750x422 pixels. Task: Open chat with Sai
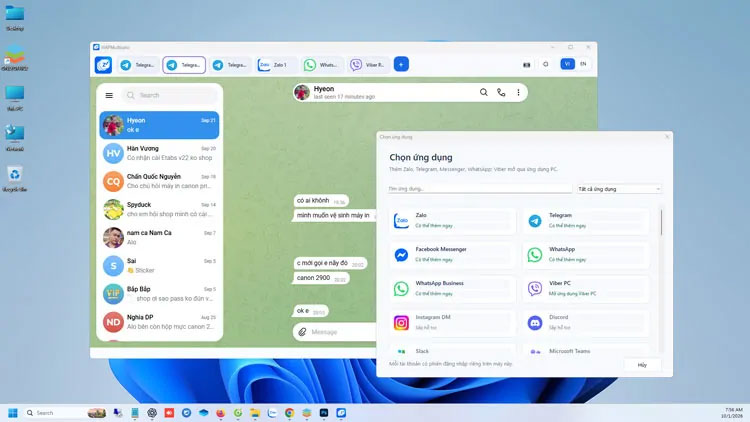159,266
